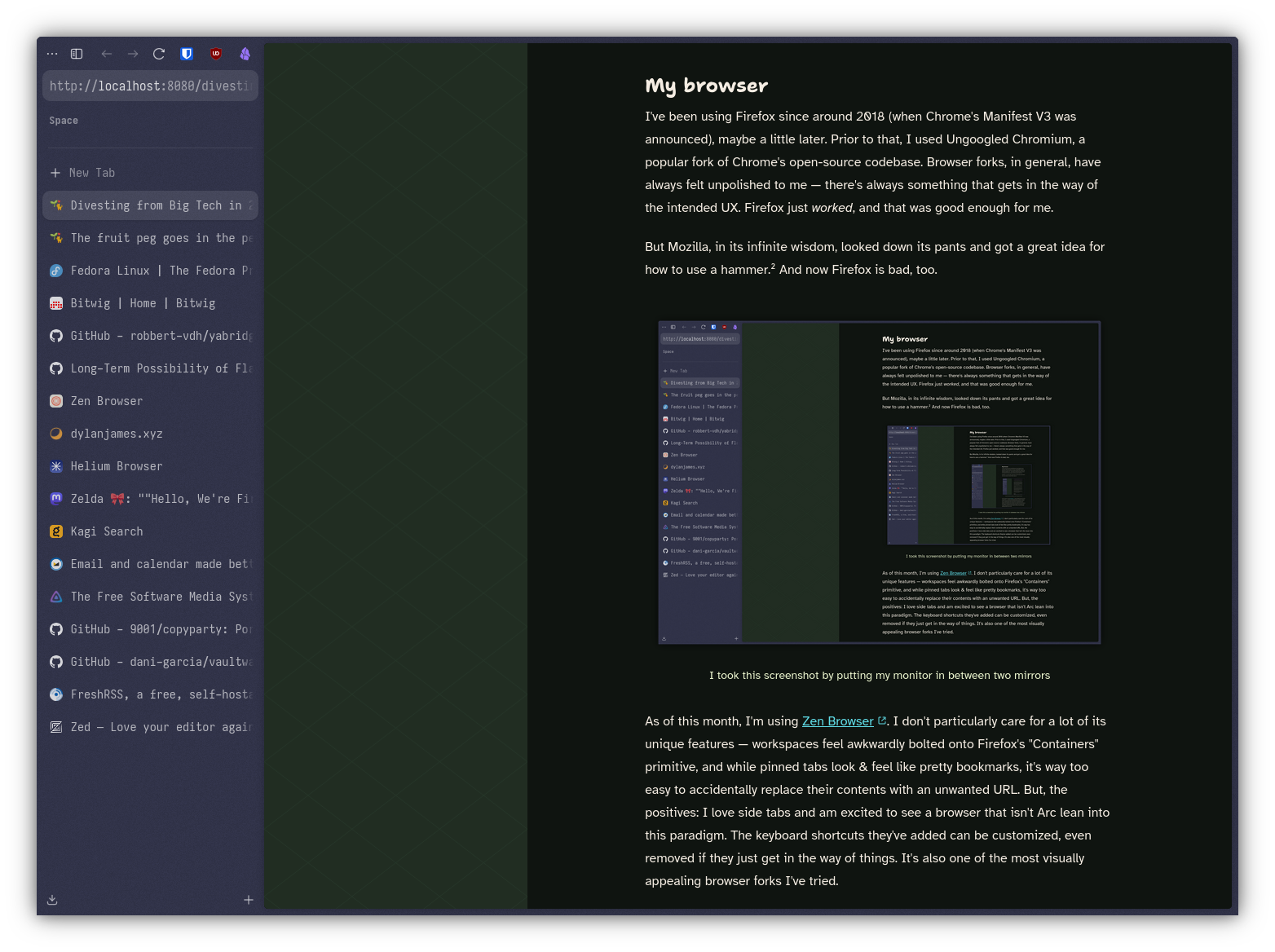Reload the page with refresh icon
The image size is (1275, 952).
(x=159, y=54)
